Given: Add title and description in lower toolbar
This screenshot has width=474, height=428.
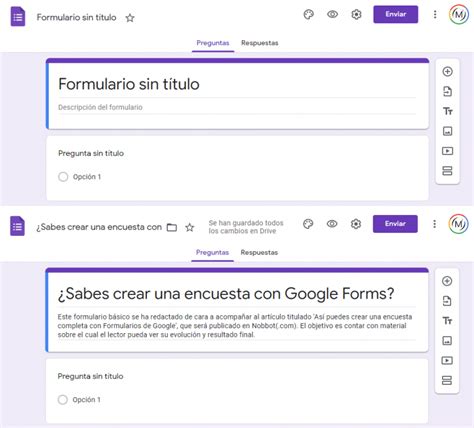Looking at the screenshot, I should click(447, 321).
